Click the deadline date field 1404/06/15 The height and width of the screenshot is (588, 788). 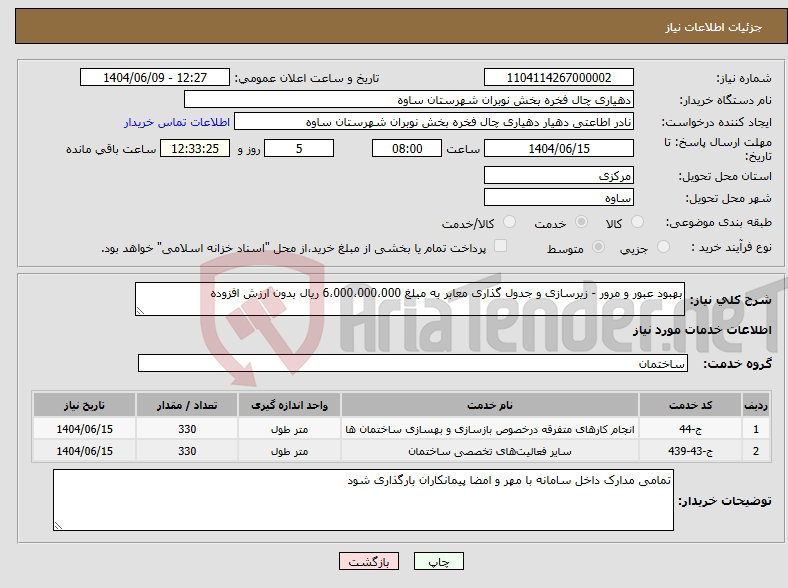[x=559, y=148]
